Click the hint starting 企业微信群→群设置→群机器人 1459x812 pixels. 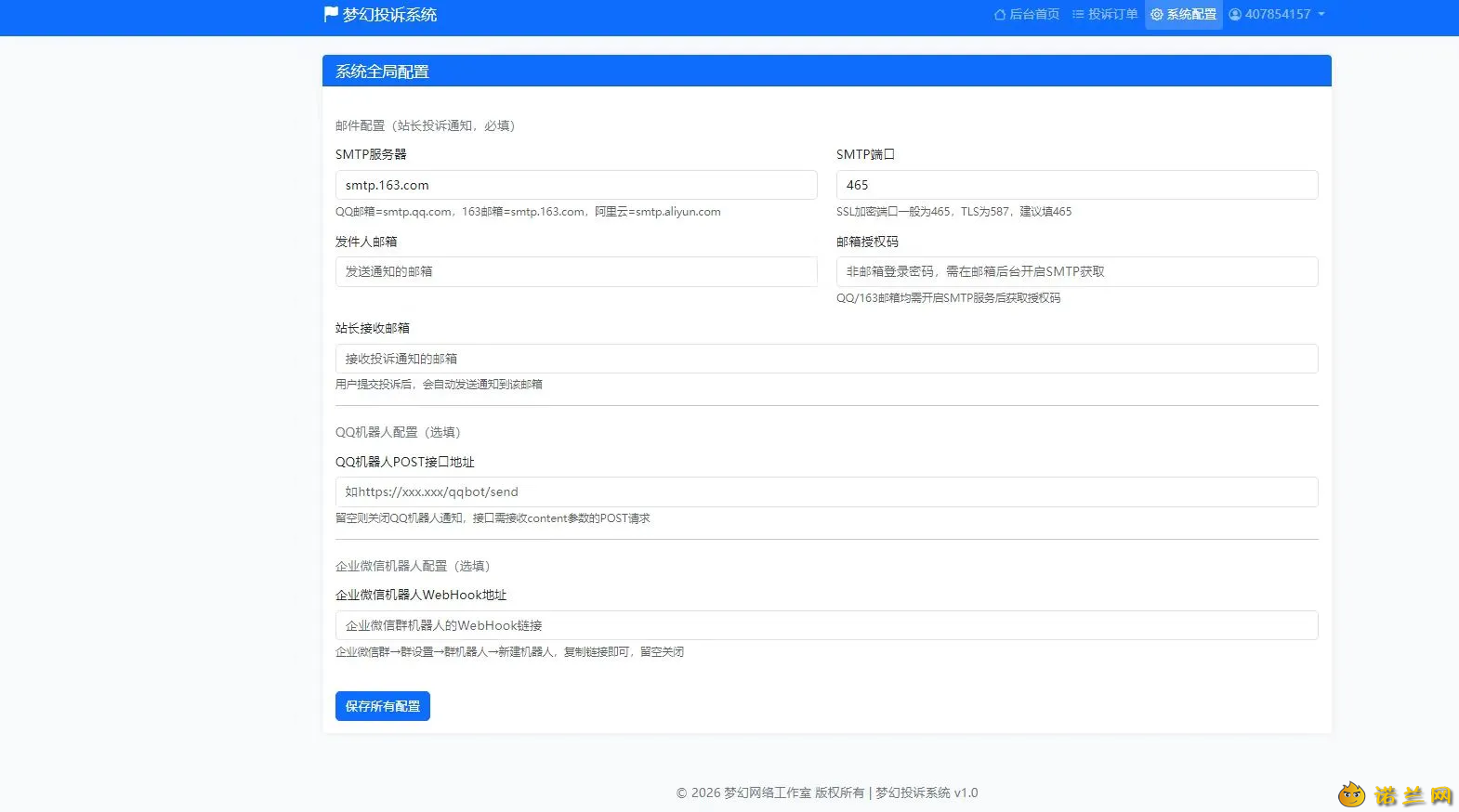click(509, 652)
